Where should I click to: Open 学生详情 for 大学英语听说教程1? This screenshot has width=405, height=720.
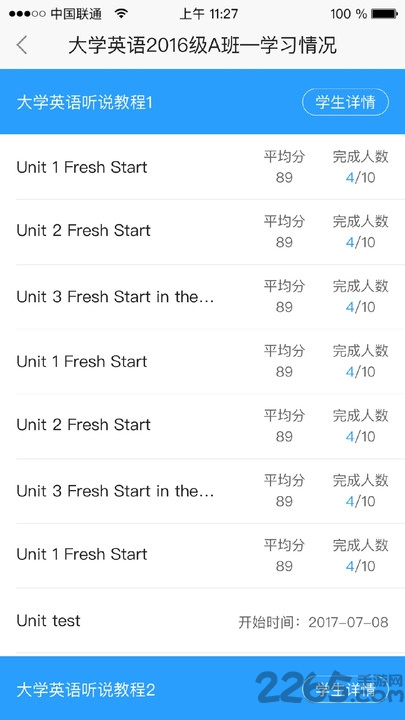pos(345,102)
